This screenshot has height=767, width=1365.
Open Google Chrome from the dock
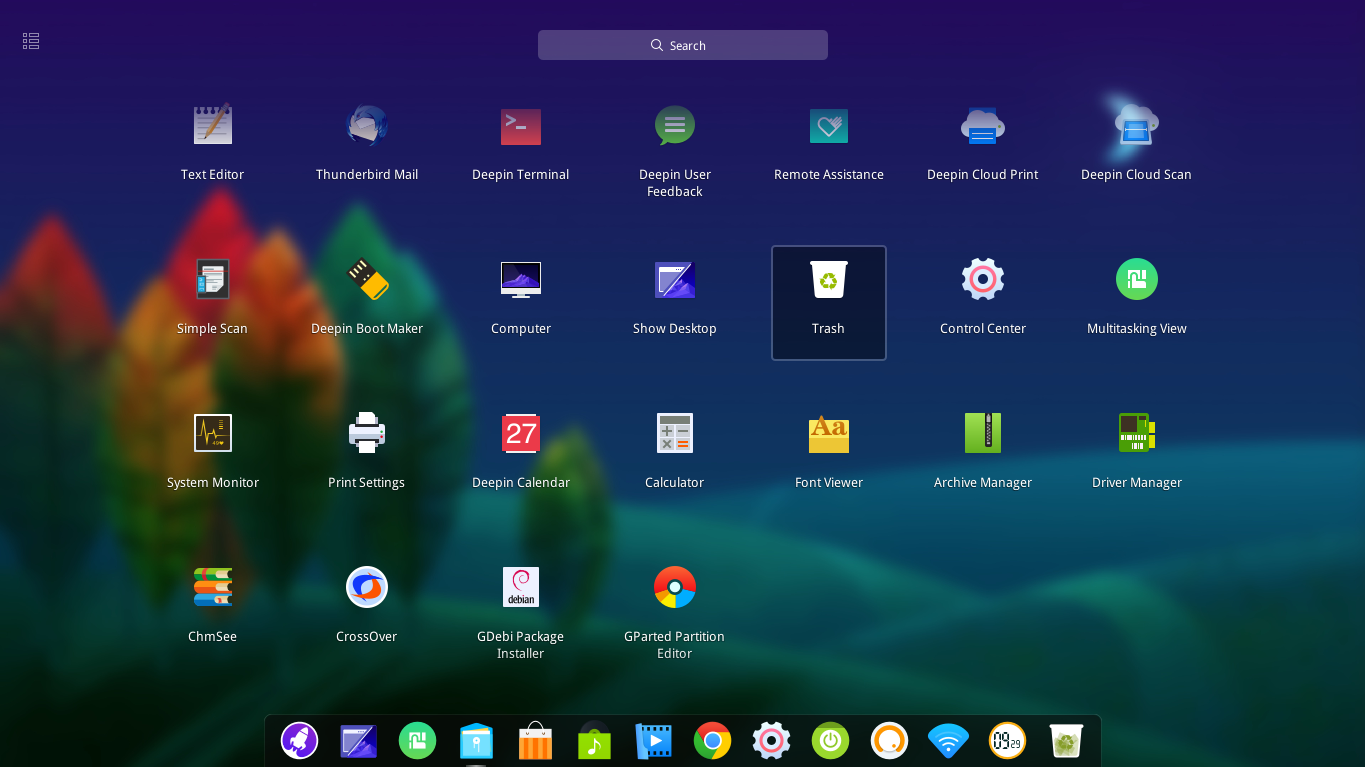coord(712,741)
